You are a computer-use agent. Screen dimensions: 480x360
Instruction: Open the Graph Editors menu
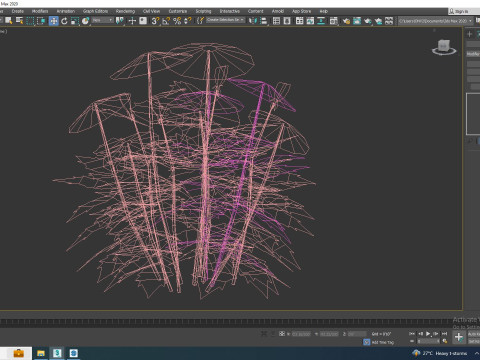point(95,11)
